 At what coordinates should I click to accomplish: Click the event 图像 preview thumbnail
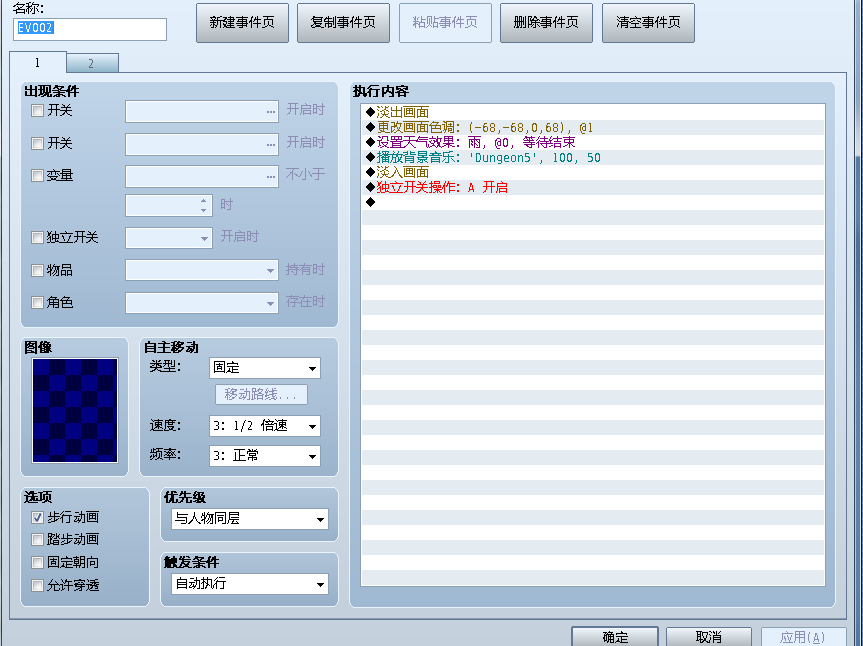[x=75, y=410]
